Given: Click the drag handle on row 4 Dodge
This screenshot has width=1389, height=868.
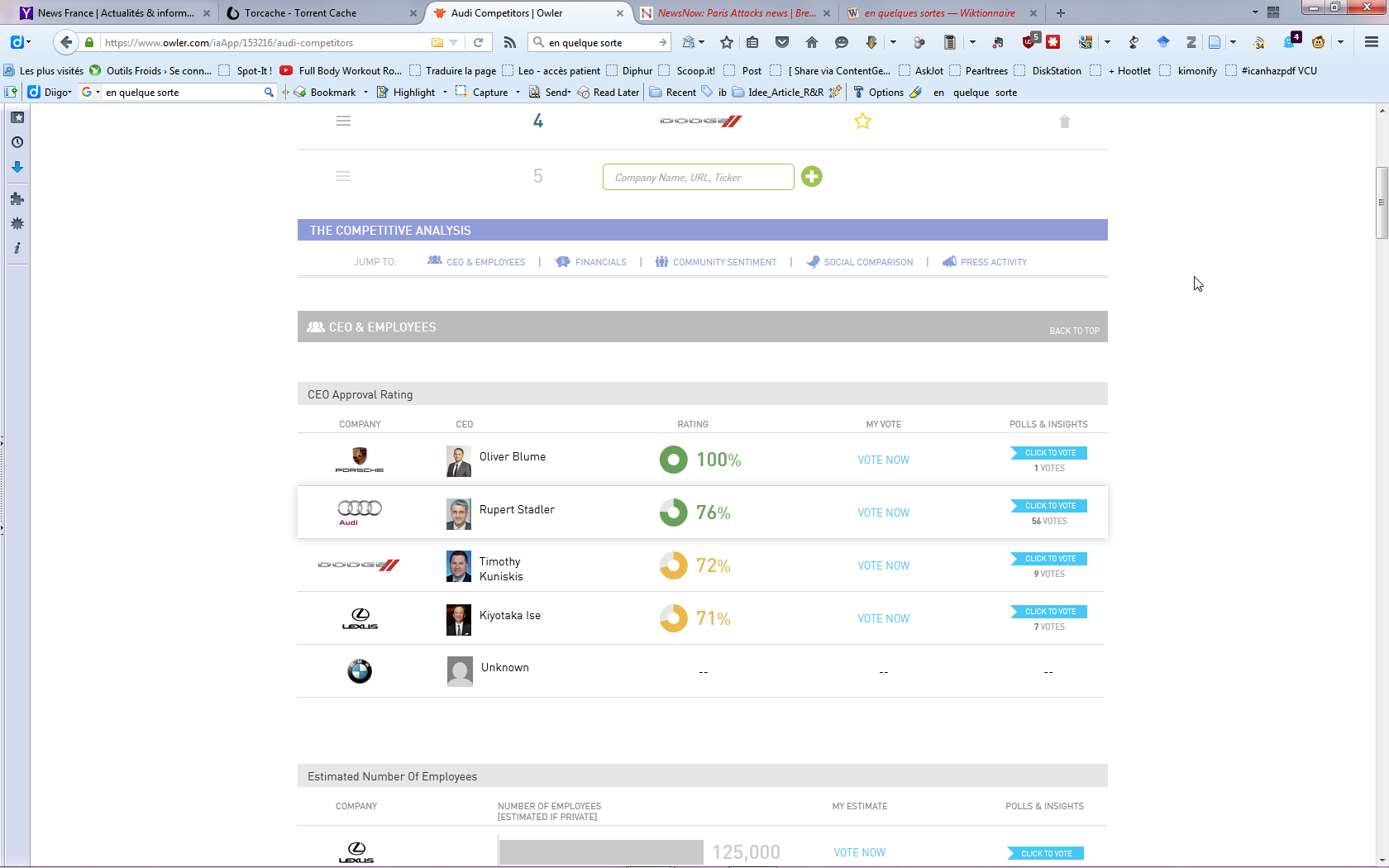Looking at the screenshot, I should pos(344,121).
